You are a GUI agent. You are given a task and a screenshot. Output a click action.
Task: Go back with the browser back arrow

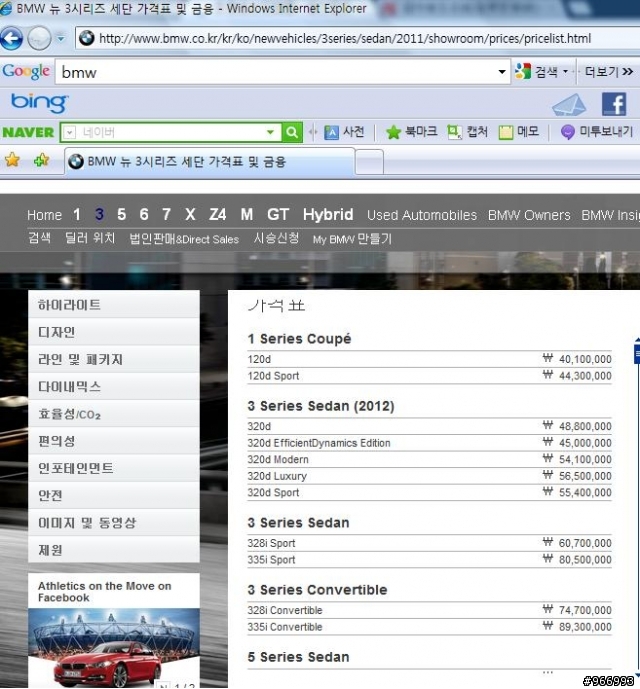pyautogui.click(x=11, y=39)
